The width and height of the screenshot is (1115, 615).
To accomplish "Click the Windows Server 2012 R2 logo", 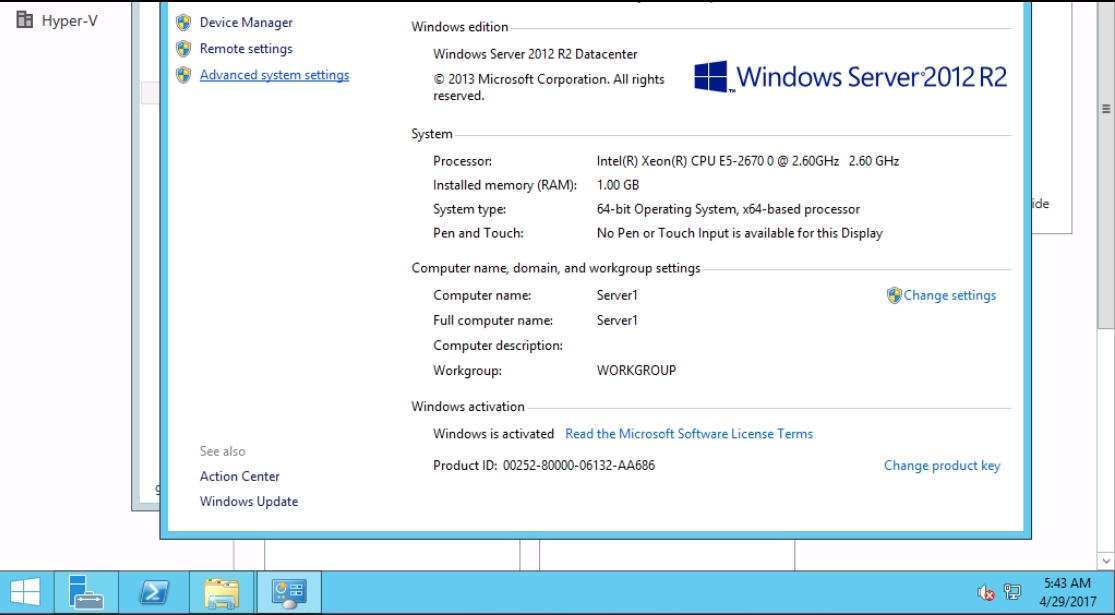I will [850, 77].
